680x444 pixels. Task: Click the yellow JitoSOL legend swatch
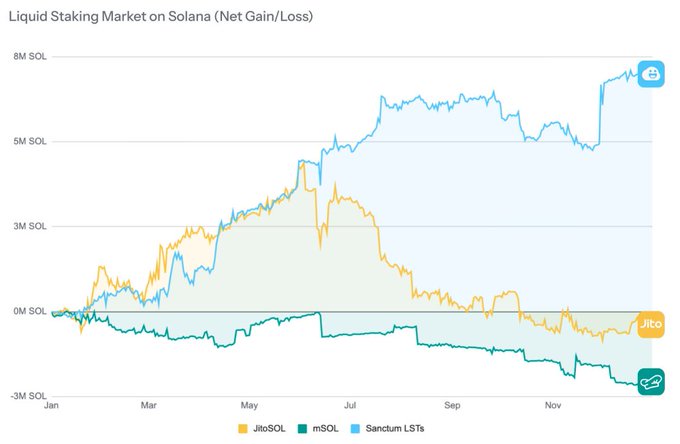[242, 429]
